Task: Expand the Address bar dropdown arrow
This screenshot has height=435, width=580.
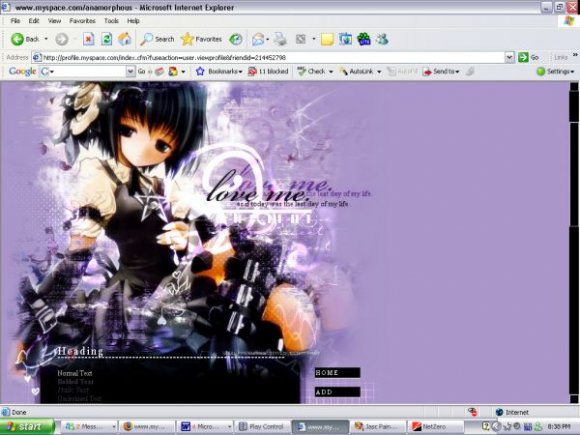Action: (509, 57)
